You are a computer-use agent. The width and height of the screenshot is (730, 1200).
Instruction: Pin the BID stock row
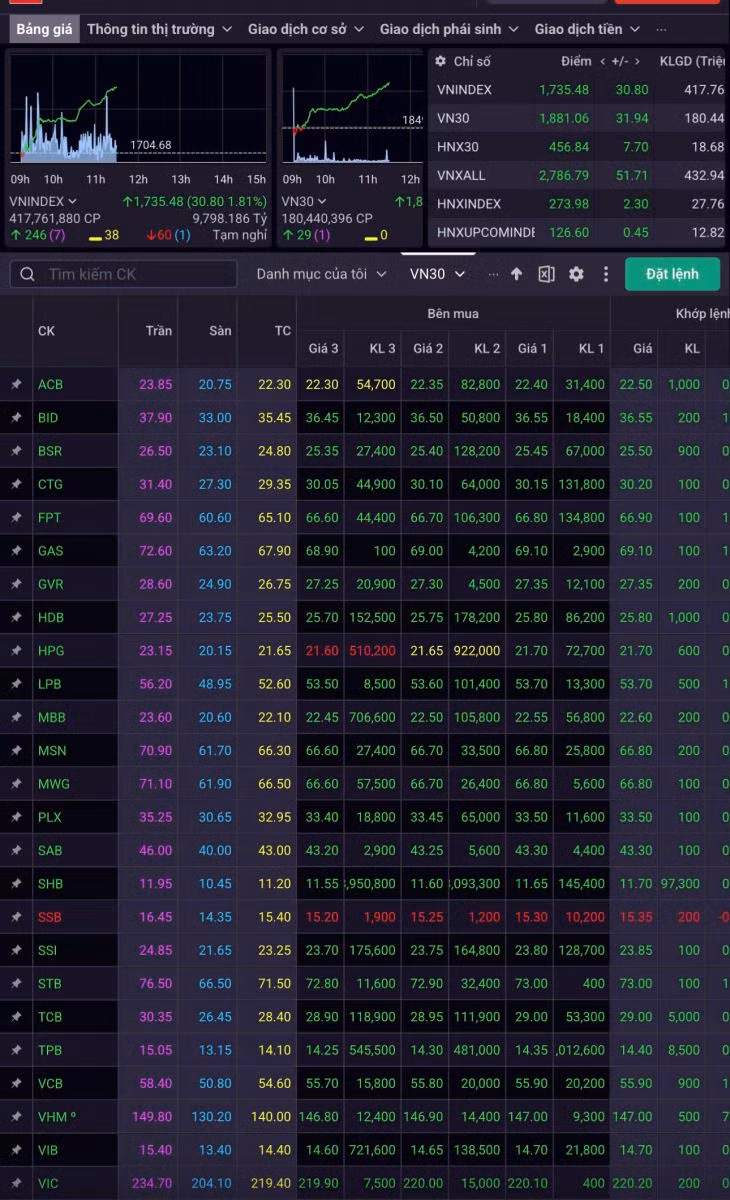(x=16, y=417)
